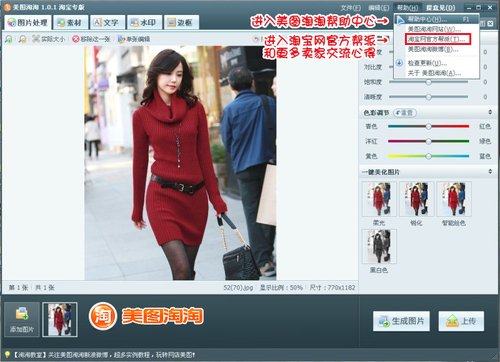Switch to the 文字 tab
This screenshot has width=500, height=362.
(107, 22)
